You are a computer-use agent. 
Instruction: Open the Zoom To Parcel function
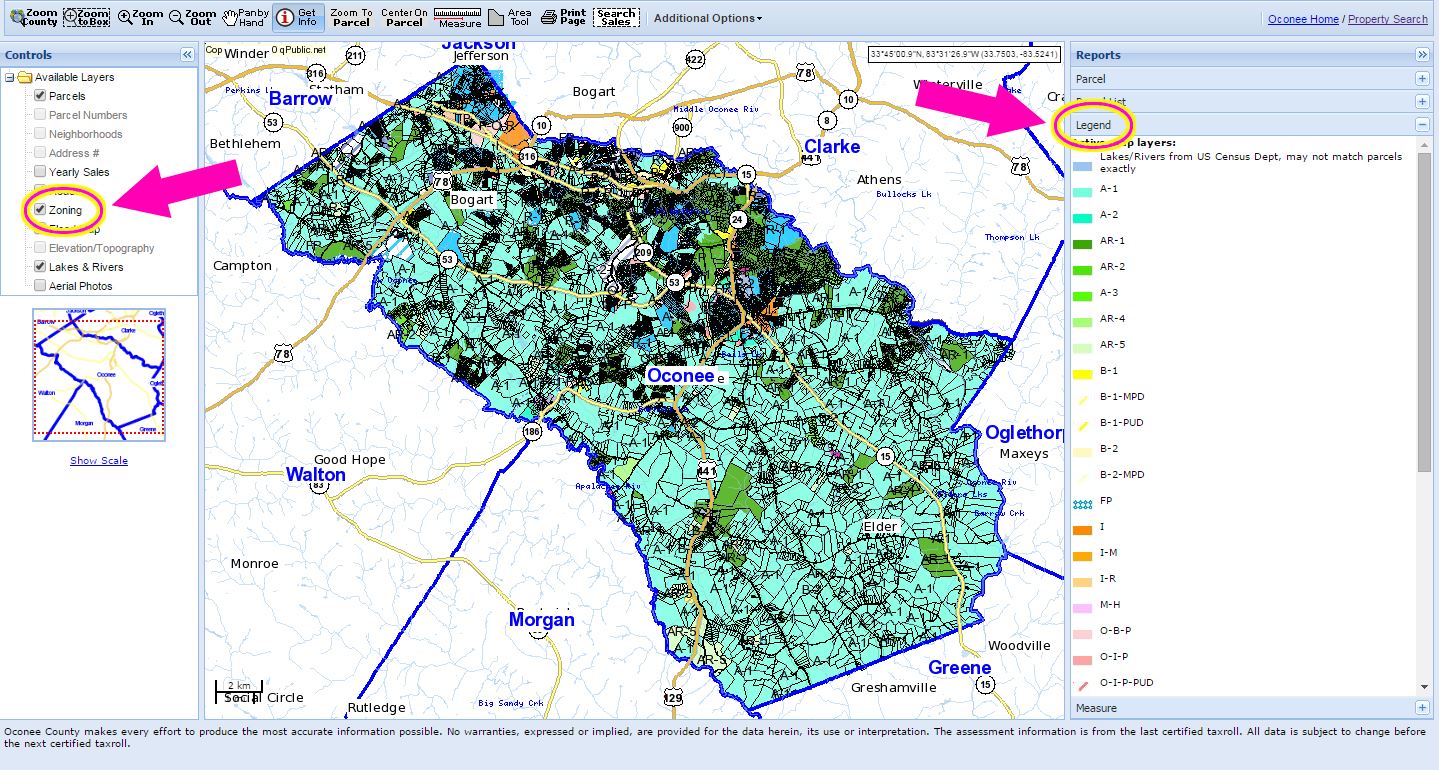[351, 16]
